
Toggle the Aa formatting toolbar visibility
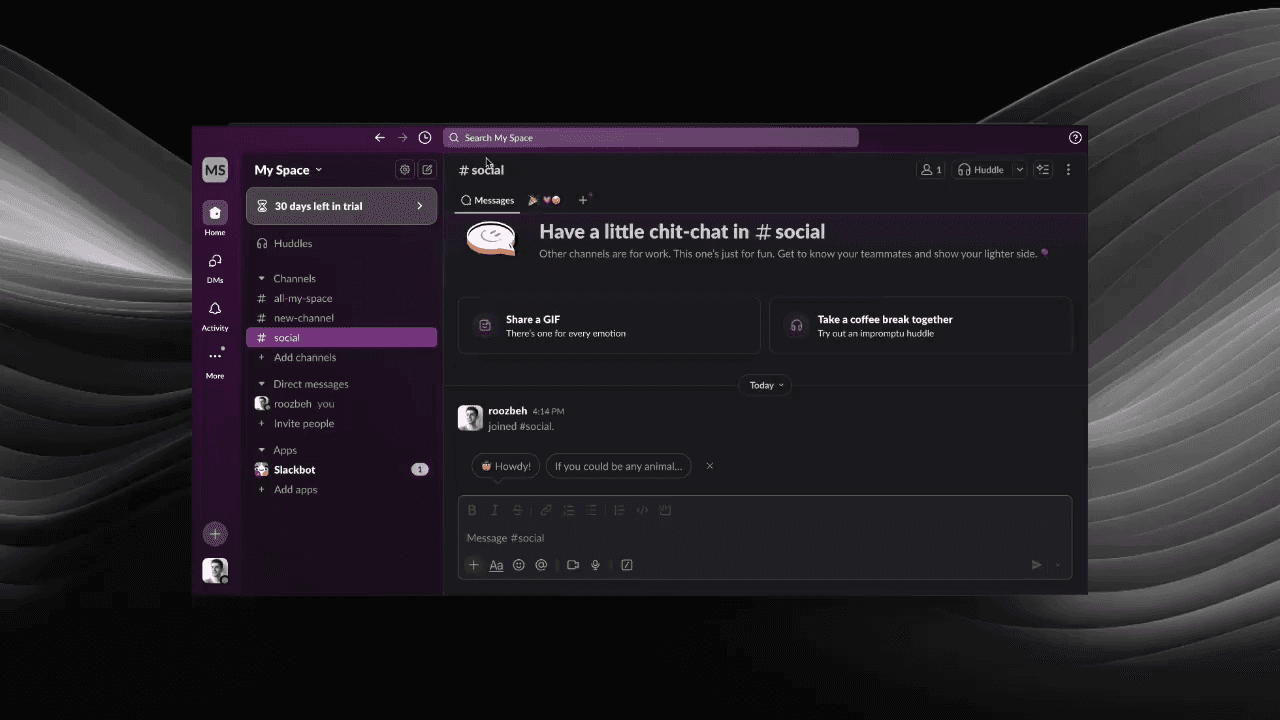[x=496, y=565]
